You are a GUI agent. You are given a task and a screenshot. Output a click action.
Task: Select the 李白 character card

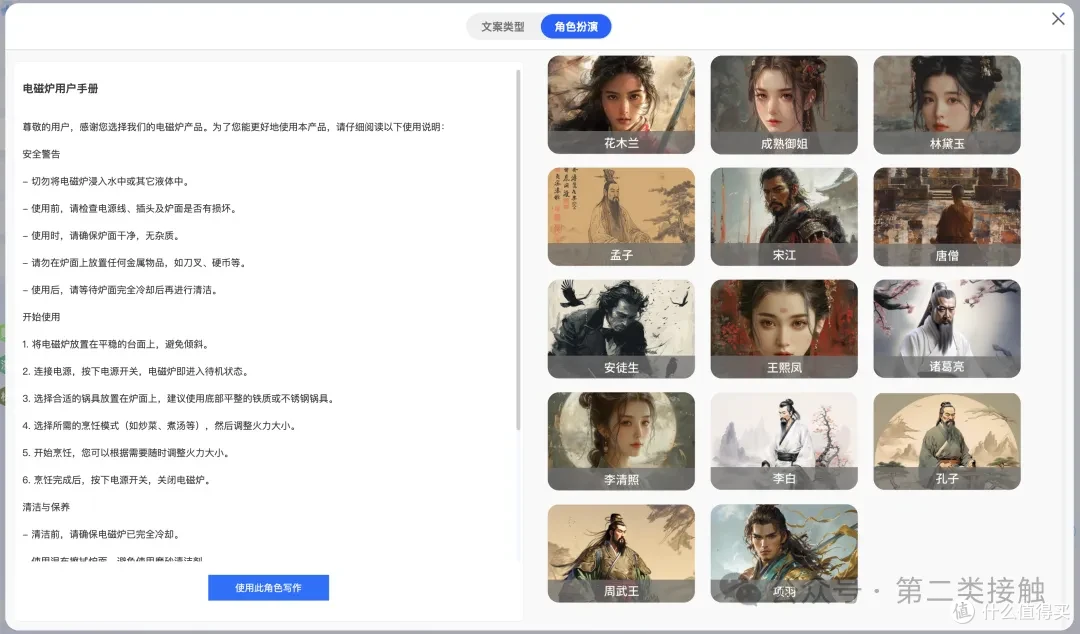click(x=784, y=441)
